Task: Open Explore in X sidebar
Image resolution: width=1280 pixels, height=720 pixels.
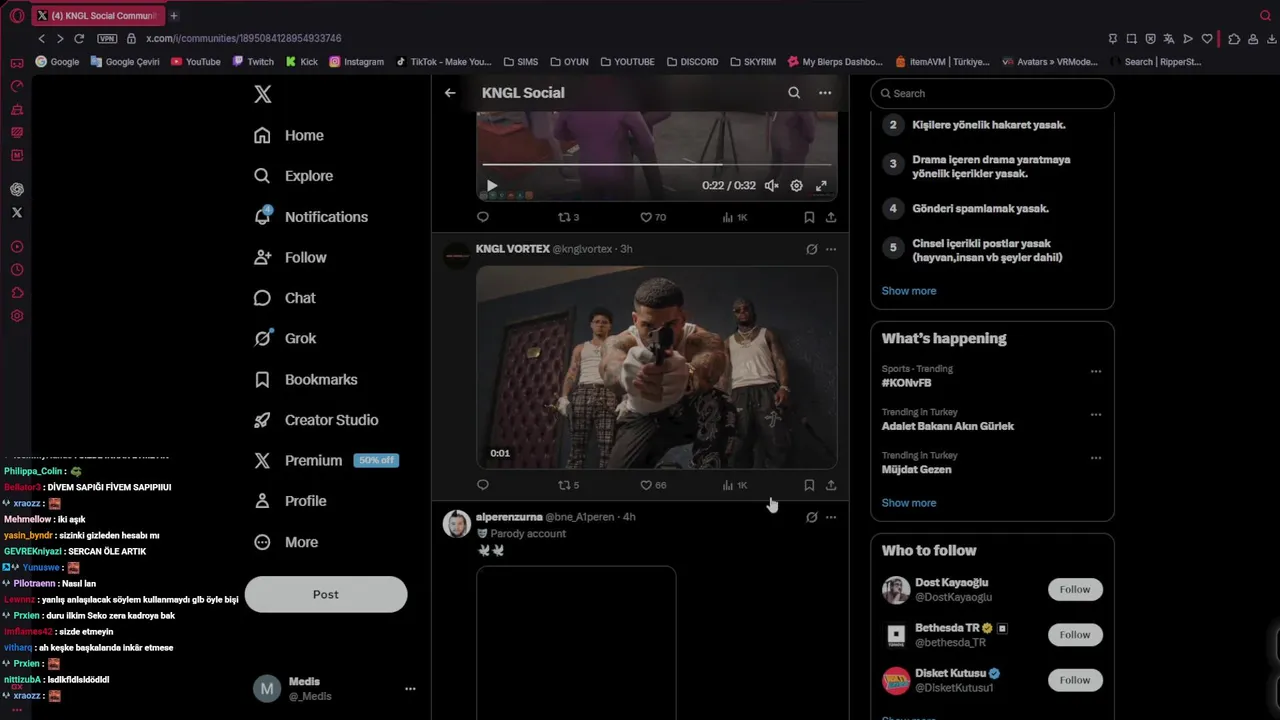Action: 293,176
